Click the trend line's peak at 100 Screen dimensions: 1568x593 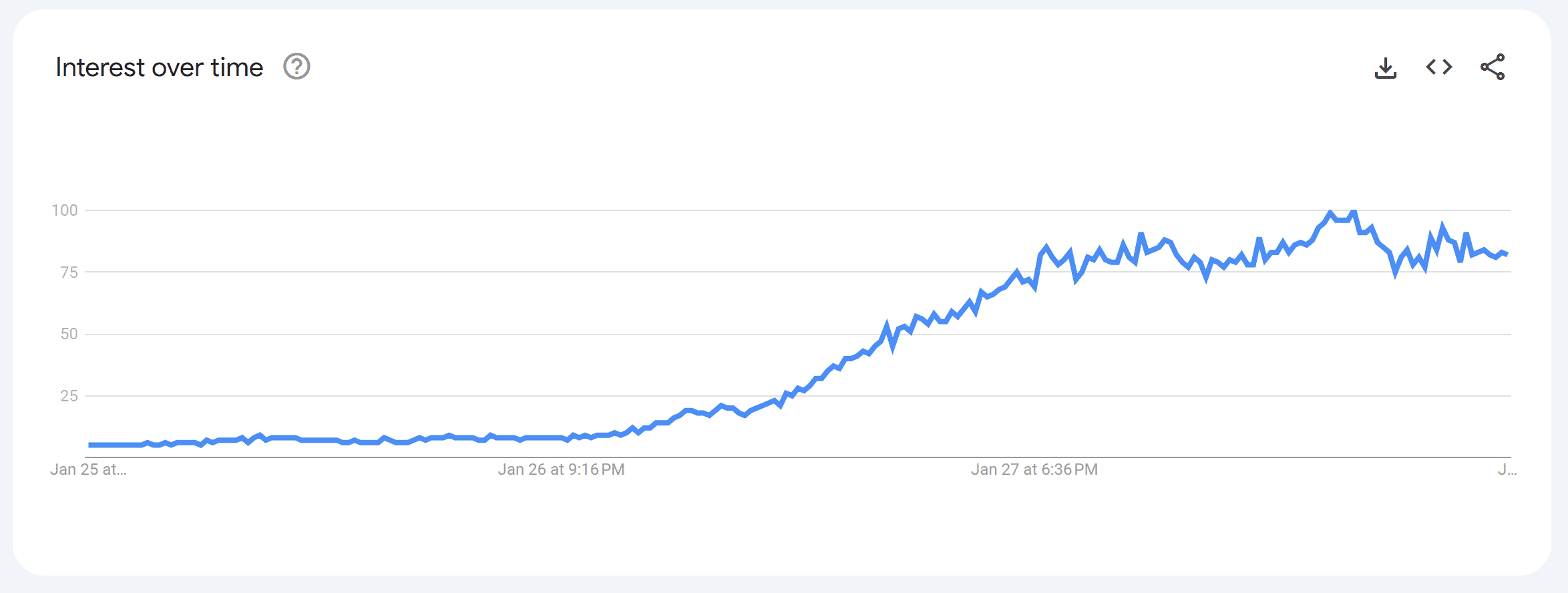click(x=1330, y=212)
